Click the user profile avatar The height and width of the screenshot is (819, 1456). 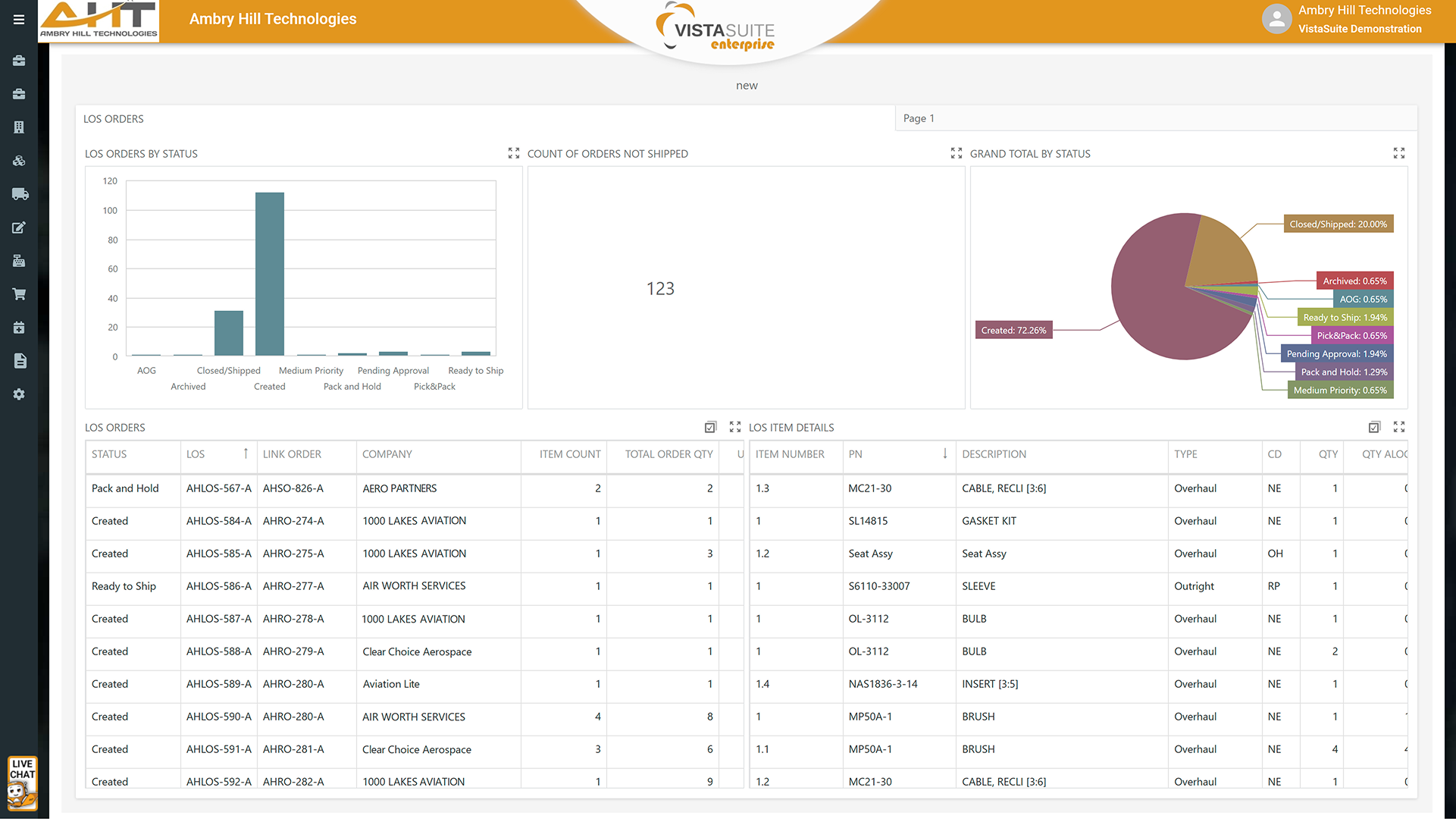[1276, 19]
